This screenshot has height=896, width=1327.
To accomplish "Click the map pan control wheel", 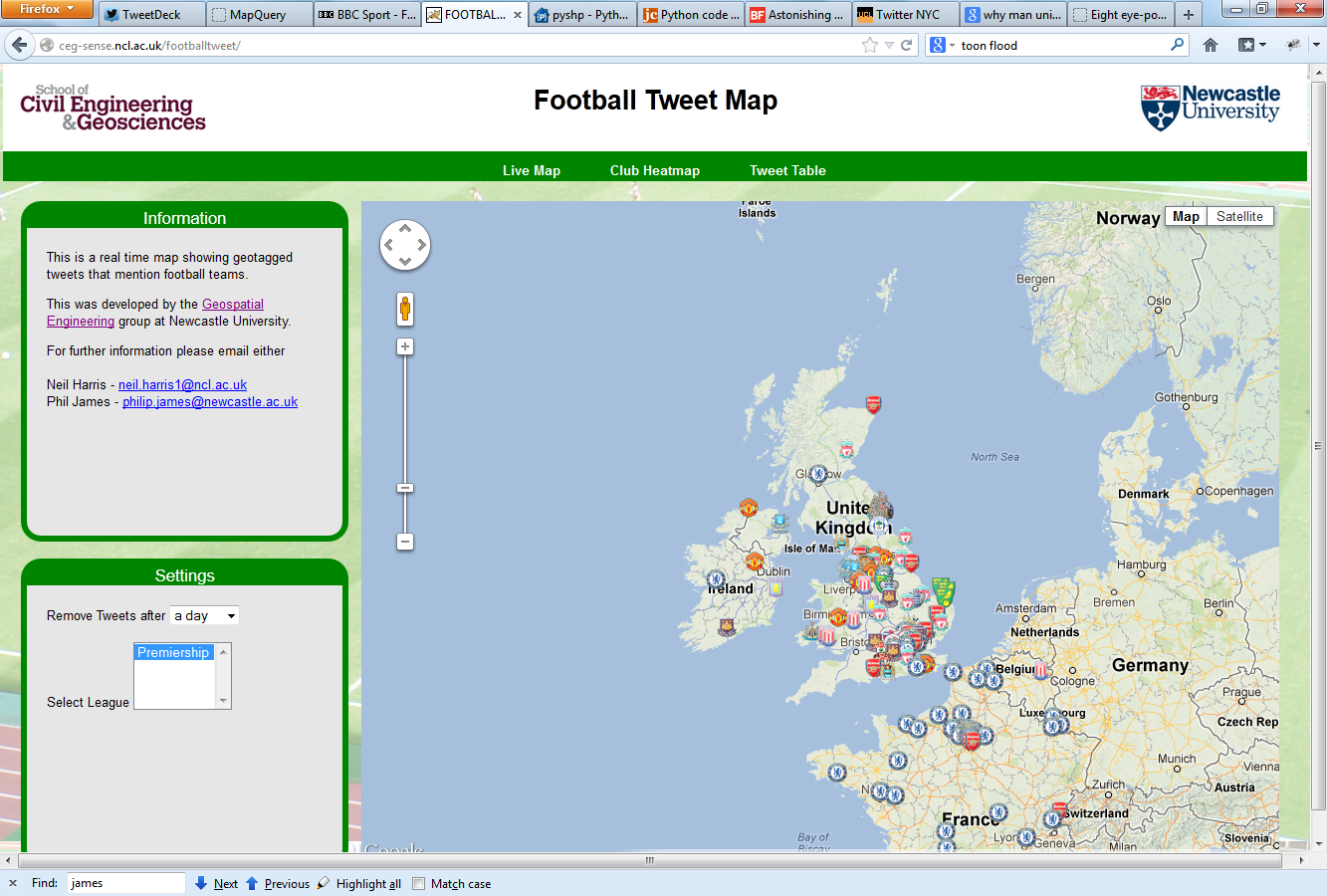I will 405,245.
